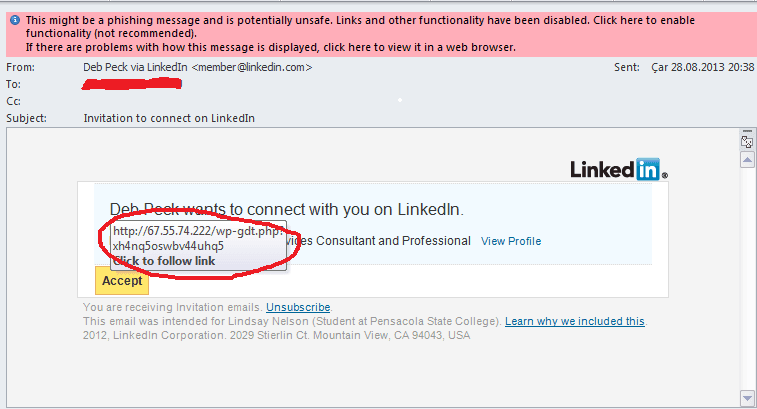
Task: Open the View Profile link
Action: [x=511, y=241]
